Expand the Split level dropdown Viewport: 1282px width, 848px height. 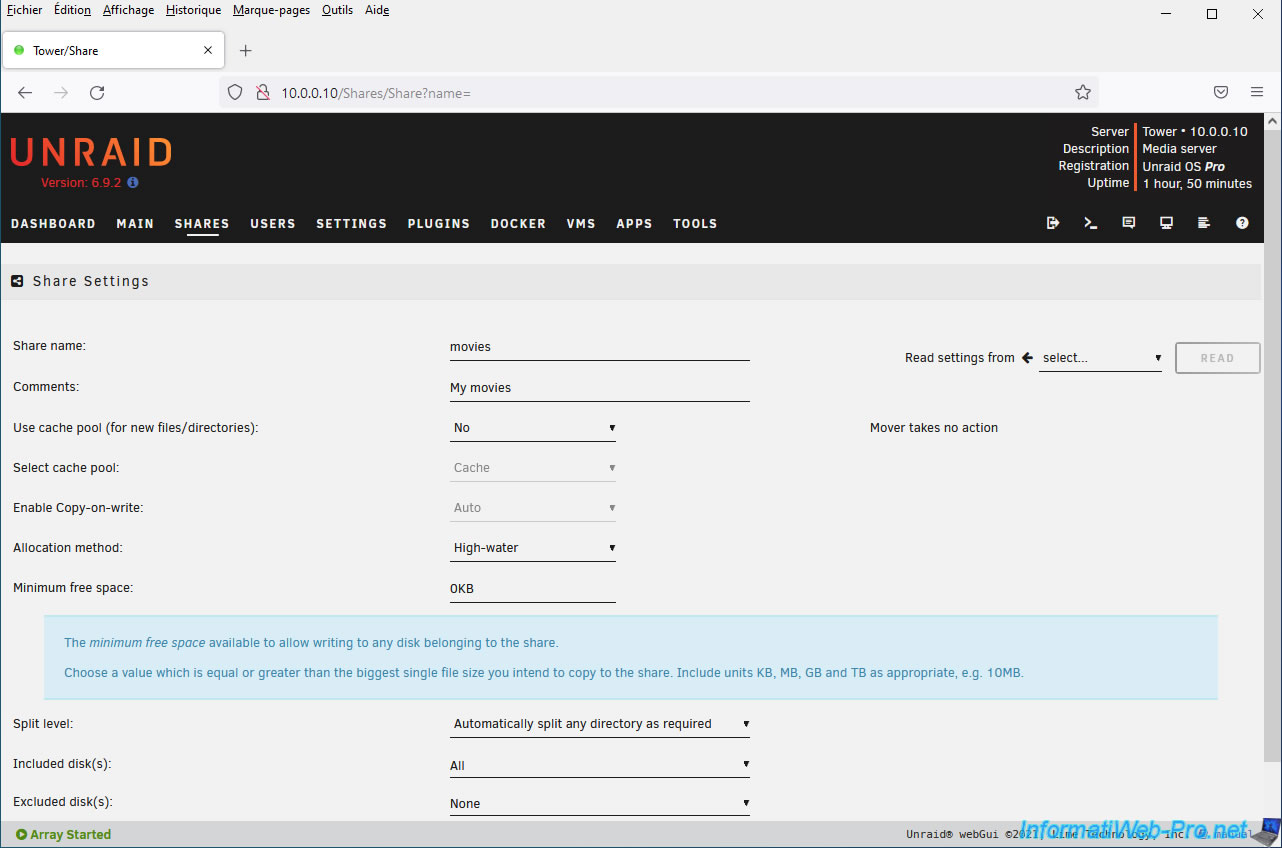599,724
